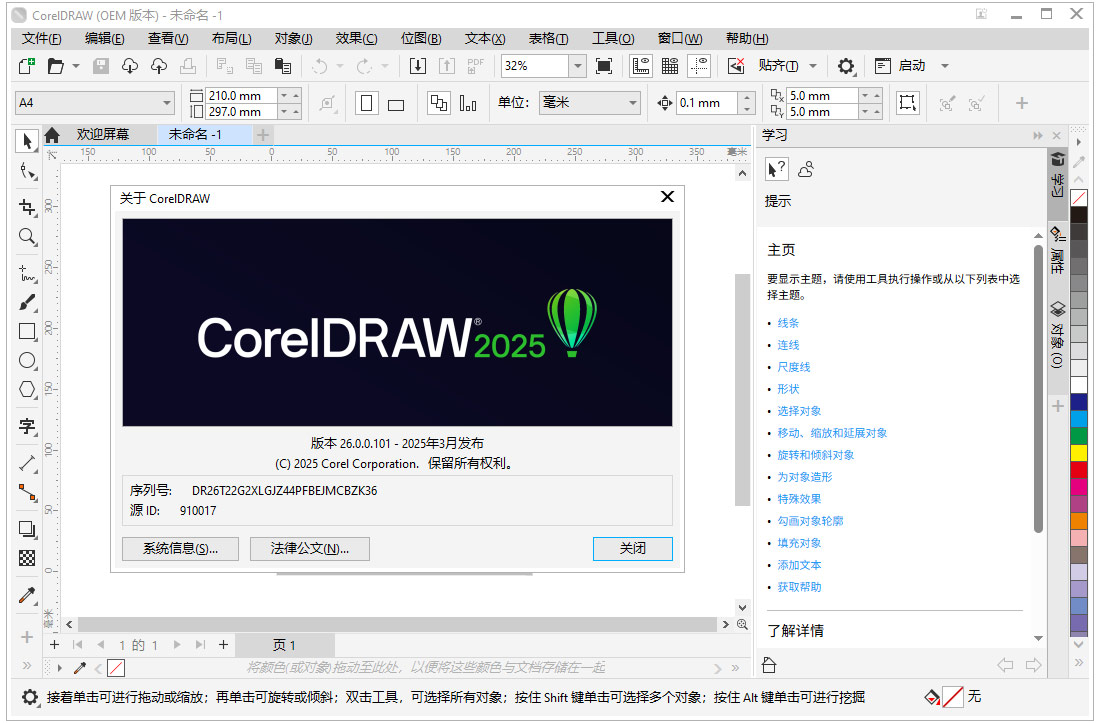
Task: Click the Full-screen preview icon
Action: (604, 66)
